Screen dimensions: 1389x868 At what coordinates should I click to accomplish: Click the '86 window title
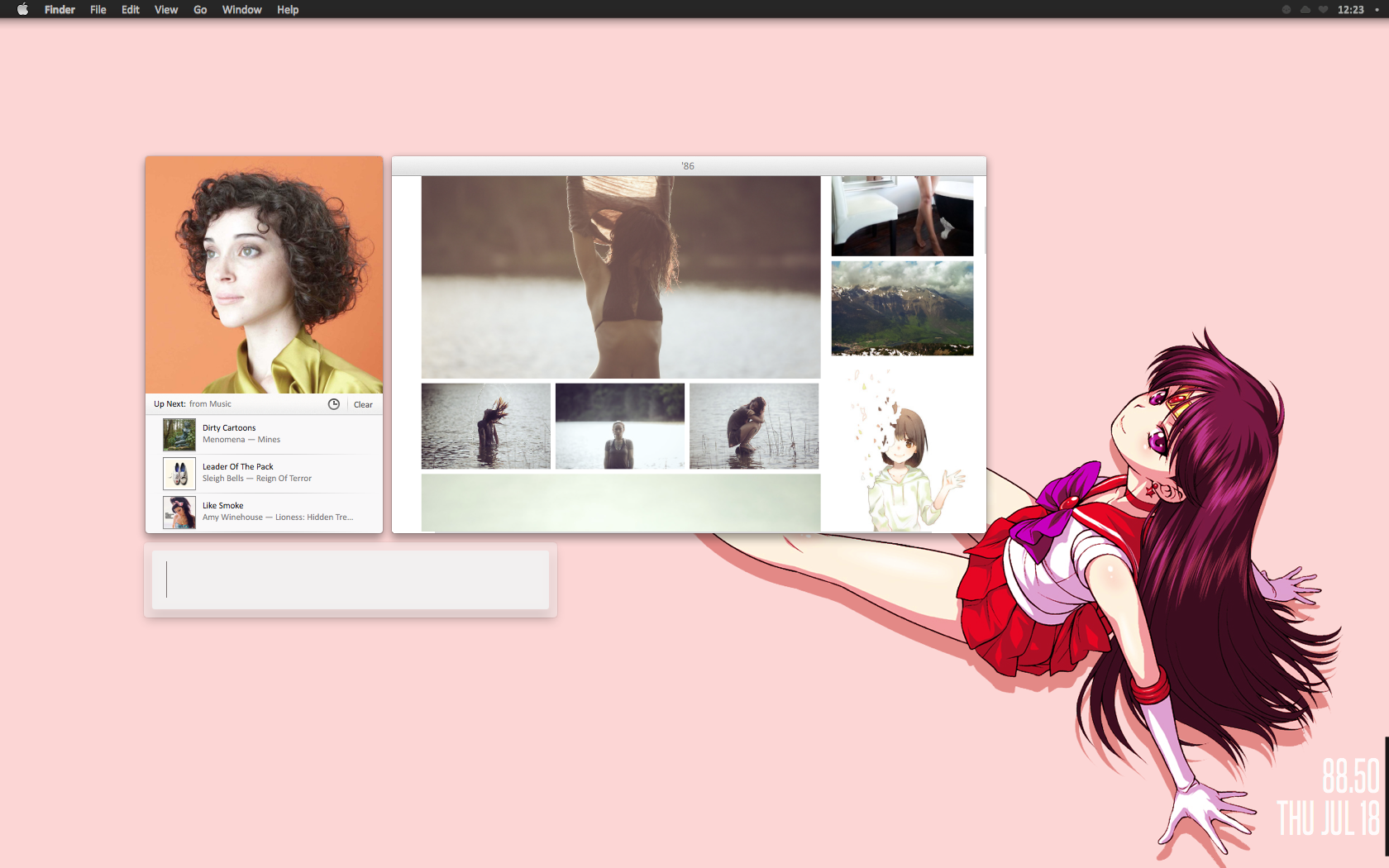click(688, 166)
